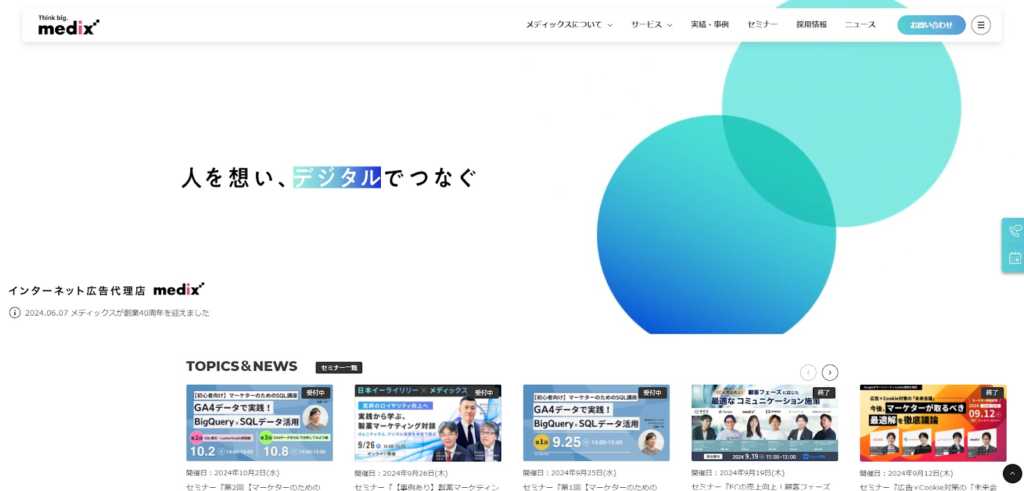Click the お問い合わせ button
1024x491 pixels.
coord(930,25)
